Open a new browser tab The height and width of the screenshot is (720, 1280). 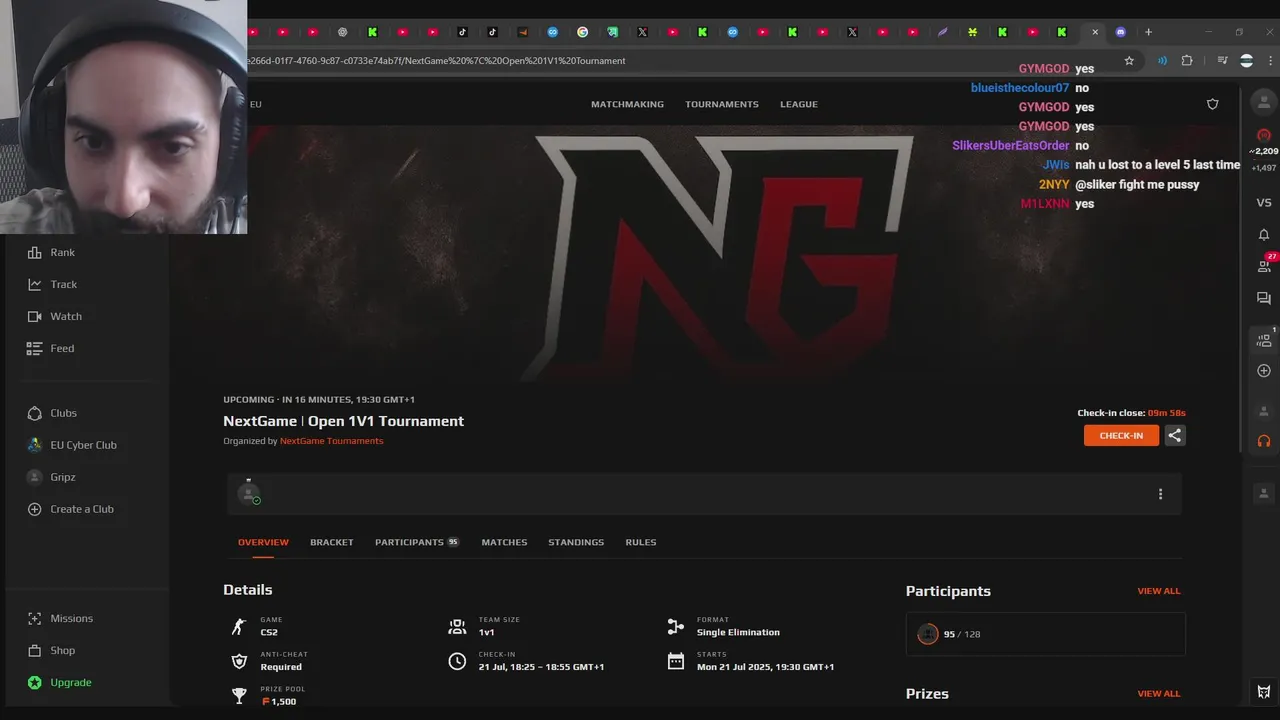pos(1148,32)
